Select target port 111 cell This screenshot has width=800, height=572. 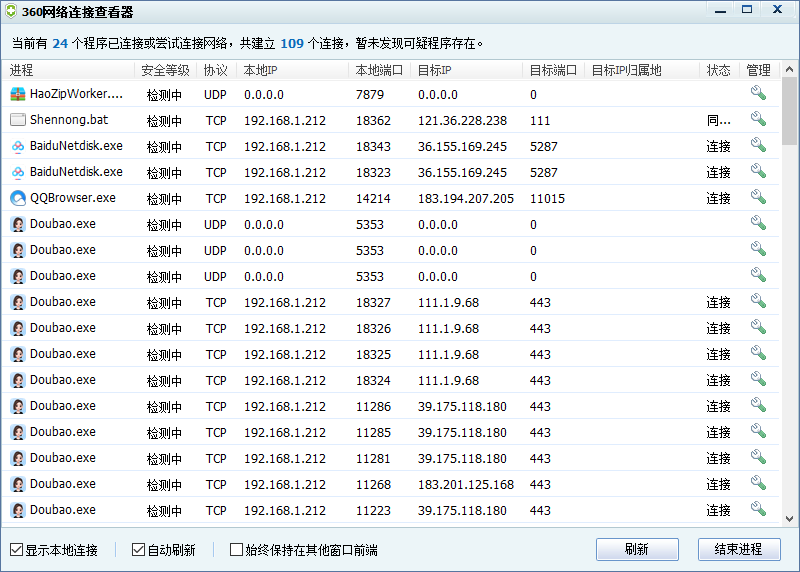point(540,120)
